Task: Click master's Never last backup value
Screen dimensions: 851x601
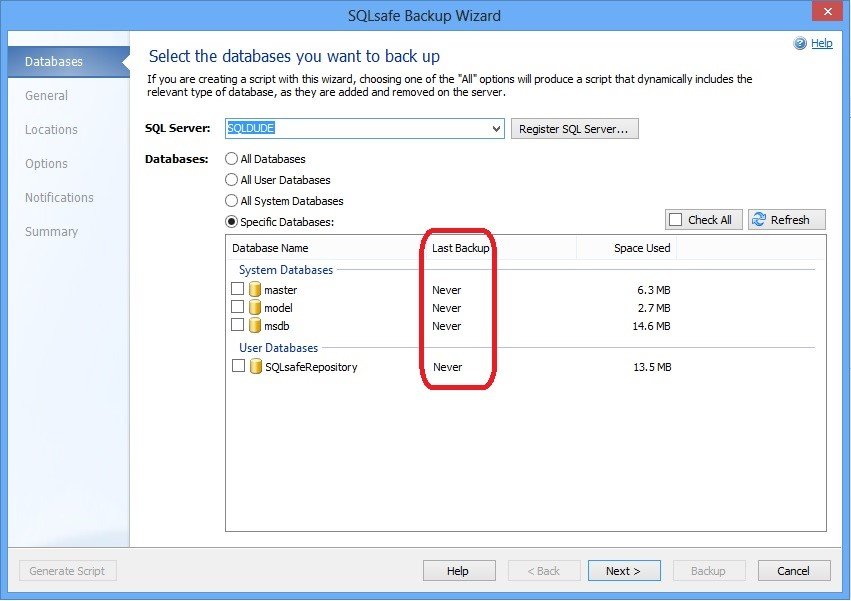Action: [447, 290]
